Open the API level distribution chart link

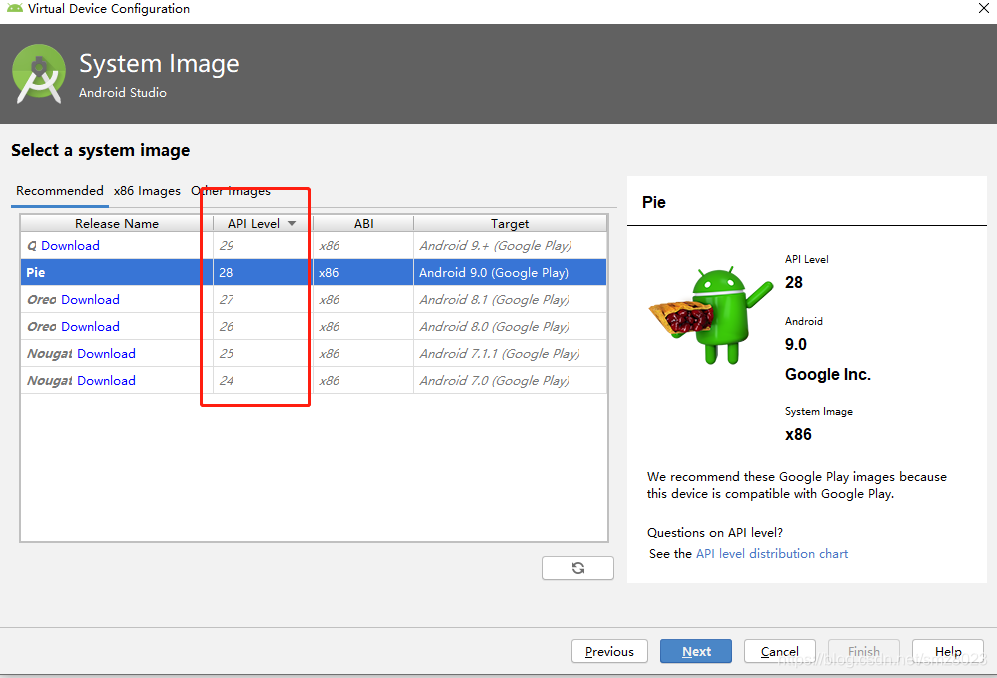772,553
